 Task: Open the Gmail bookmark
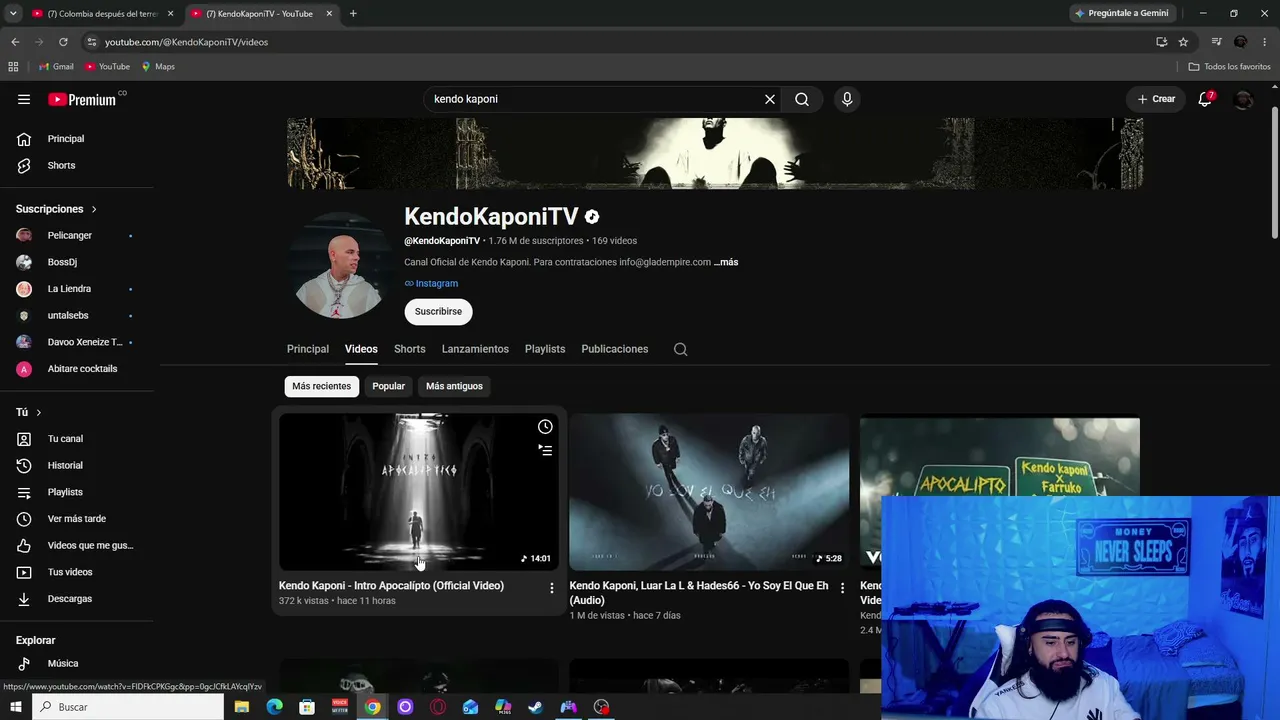click(56, 67)
